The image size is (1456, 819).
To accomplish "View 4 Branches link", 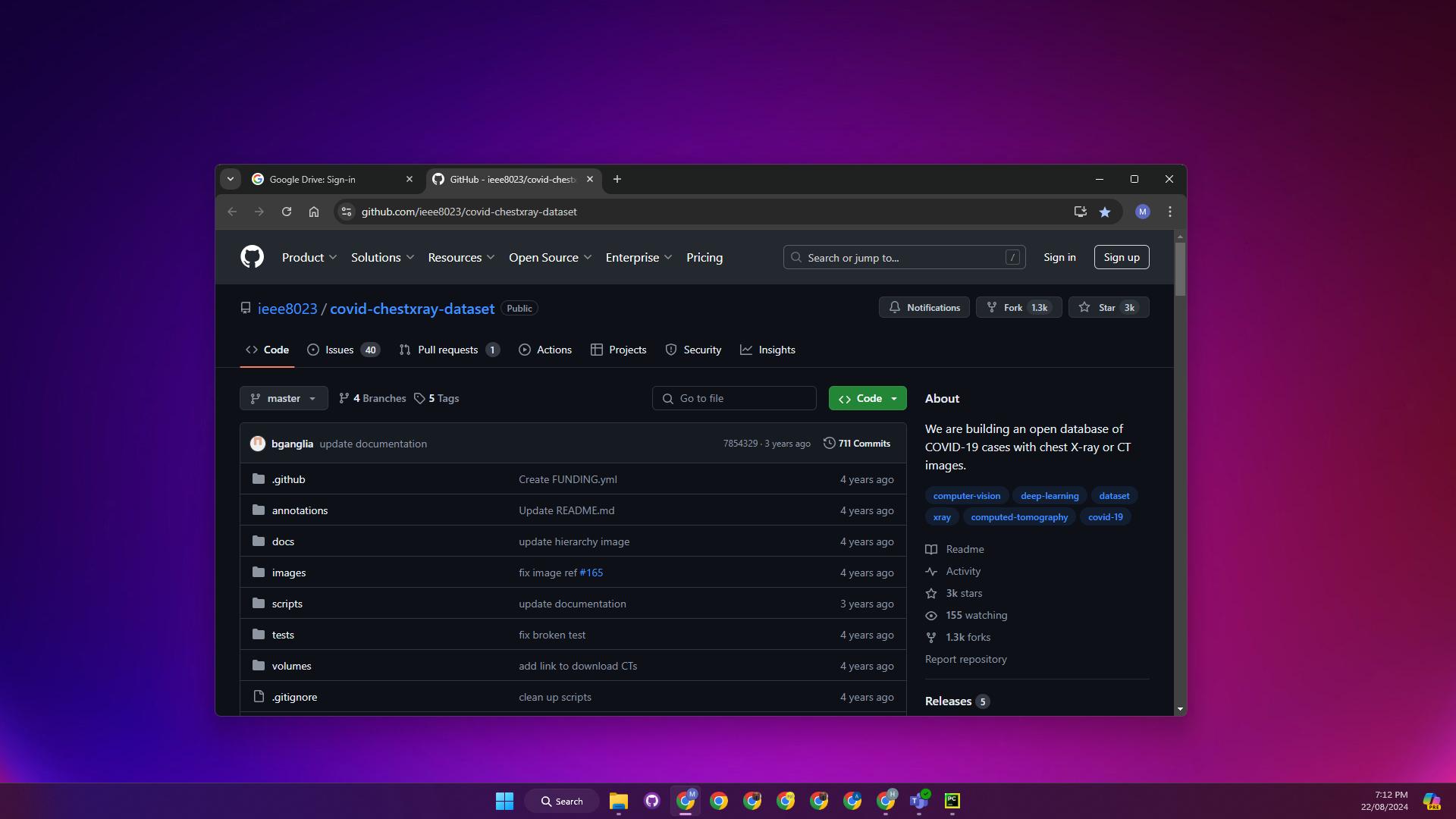I will (x=372, y=398).
